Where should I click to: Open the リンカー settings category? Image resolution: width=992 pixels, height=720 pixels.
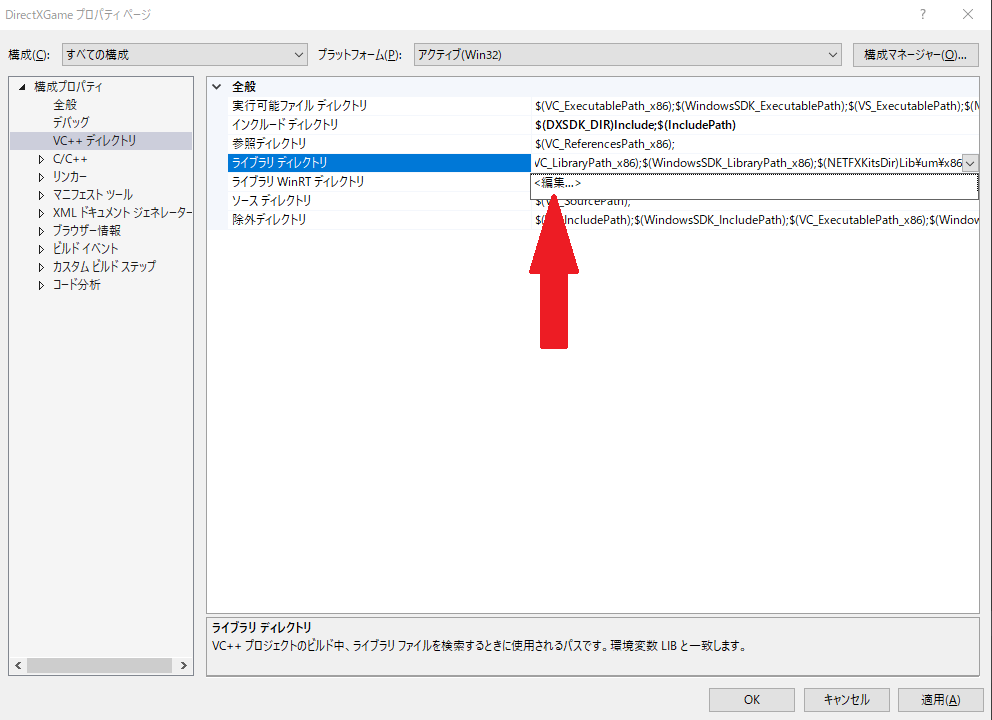pyautogui.click(x=70, y=177)
